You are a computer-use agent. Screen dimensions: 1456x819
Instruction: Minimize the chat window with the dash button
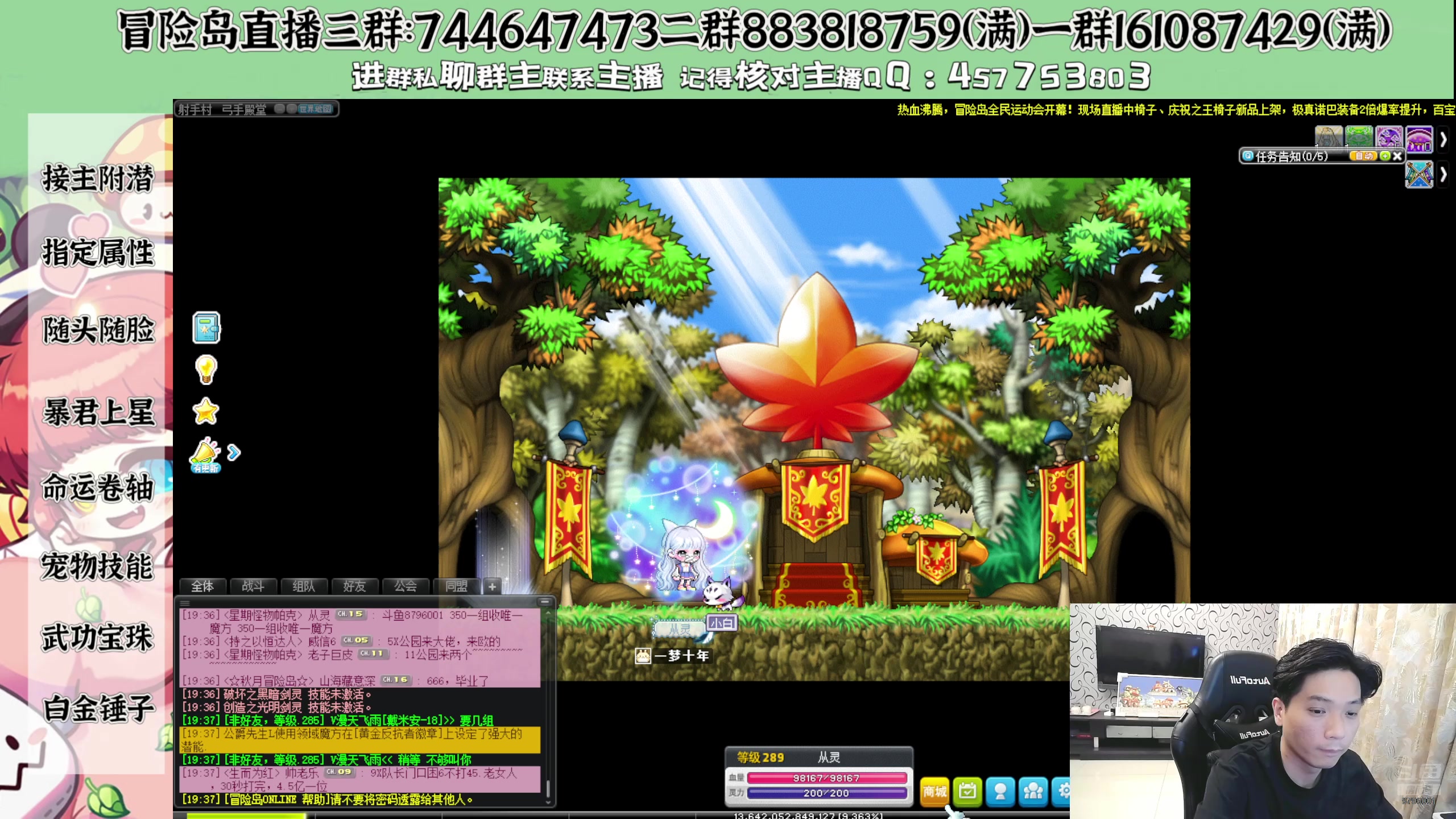click(545, 602)
